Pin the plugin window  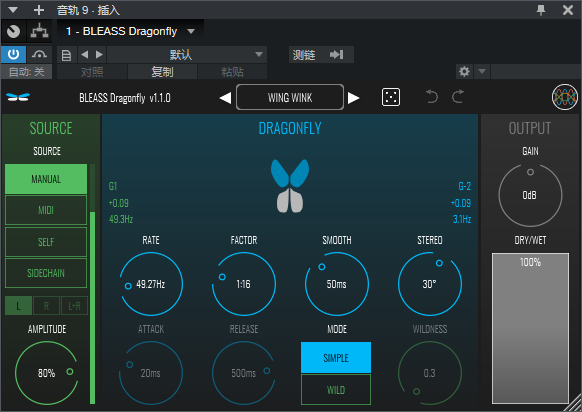[541, 10]
